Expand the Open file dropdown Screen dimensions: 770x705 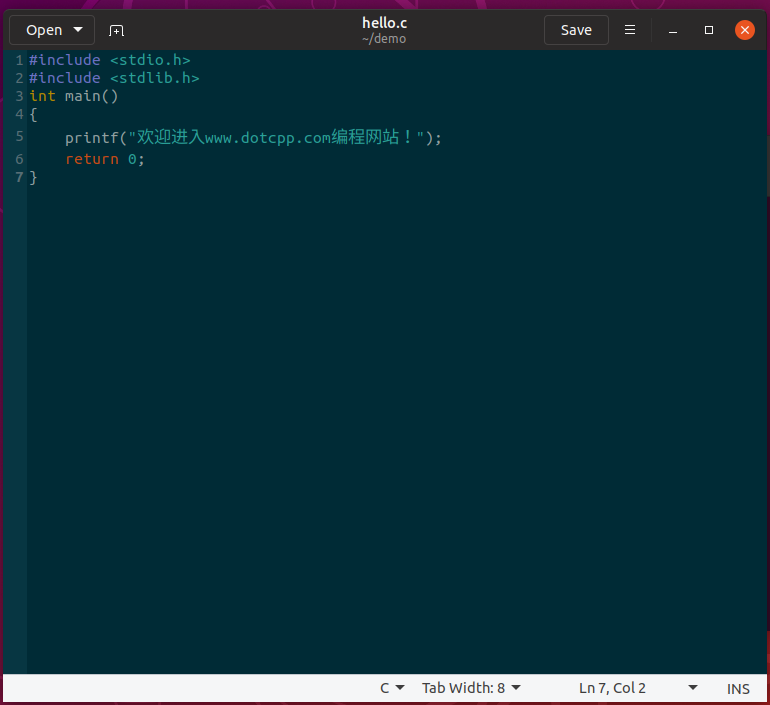point(78,30)
